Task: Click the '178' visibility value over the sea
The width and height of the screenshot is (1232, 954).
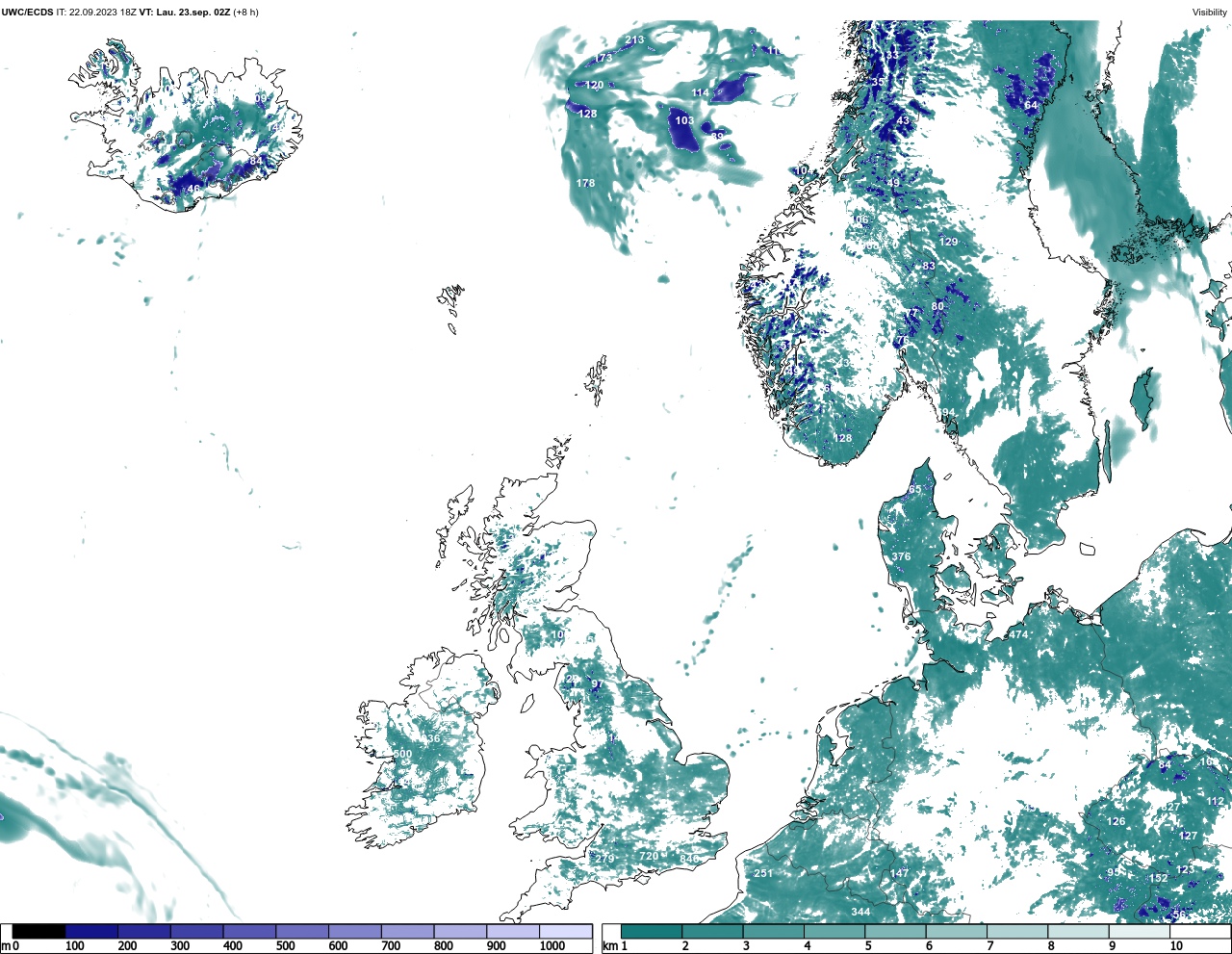Action: [x=585, y=184]
